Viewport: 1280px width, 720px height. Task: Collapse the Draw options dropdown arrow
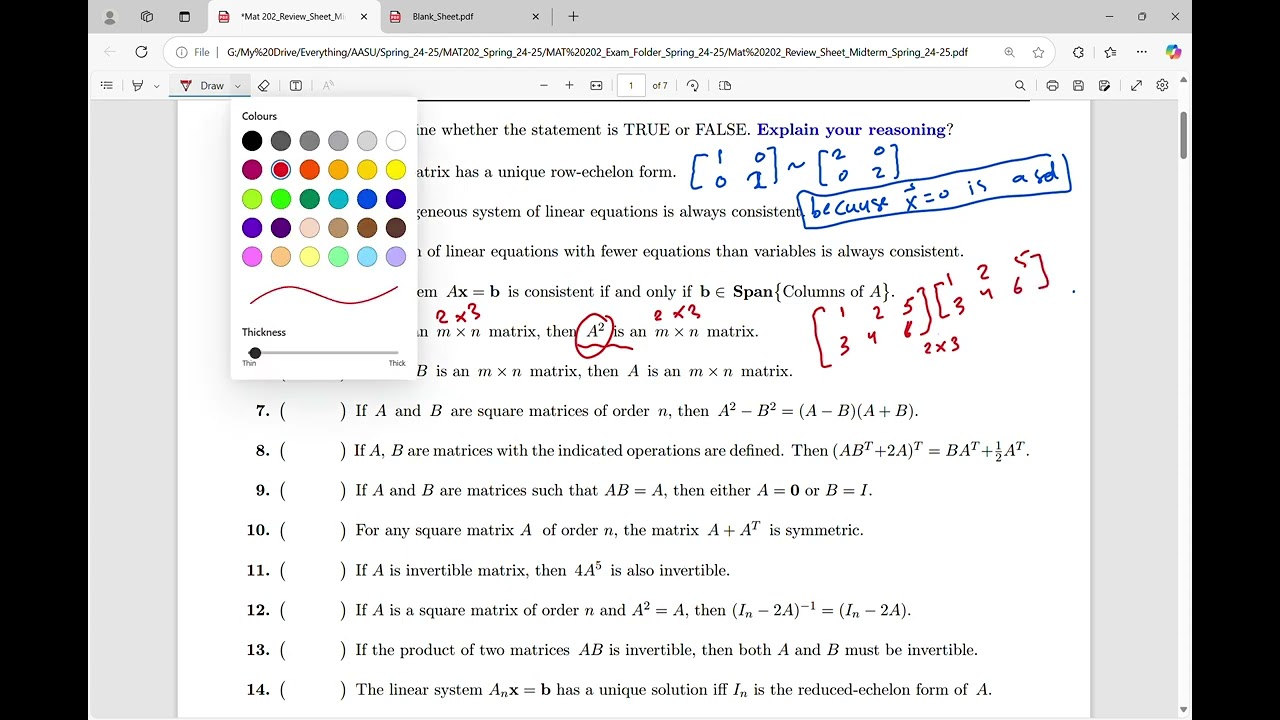click(238, 86)
